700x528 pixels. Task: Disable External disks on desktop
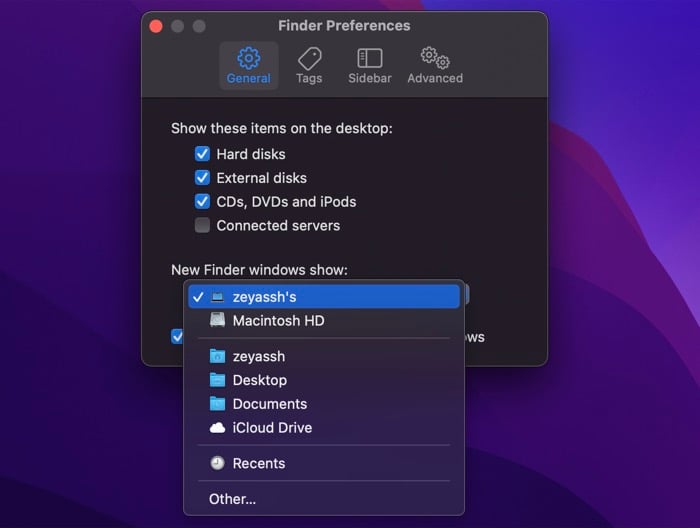[x=202, y=177]
